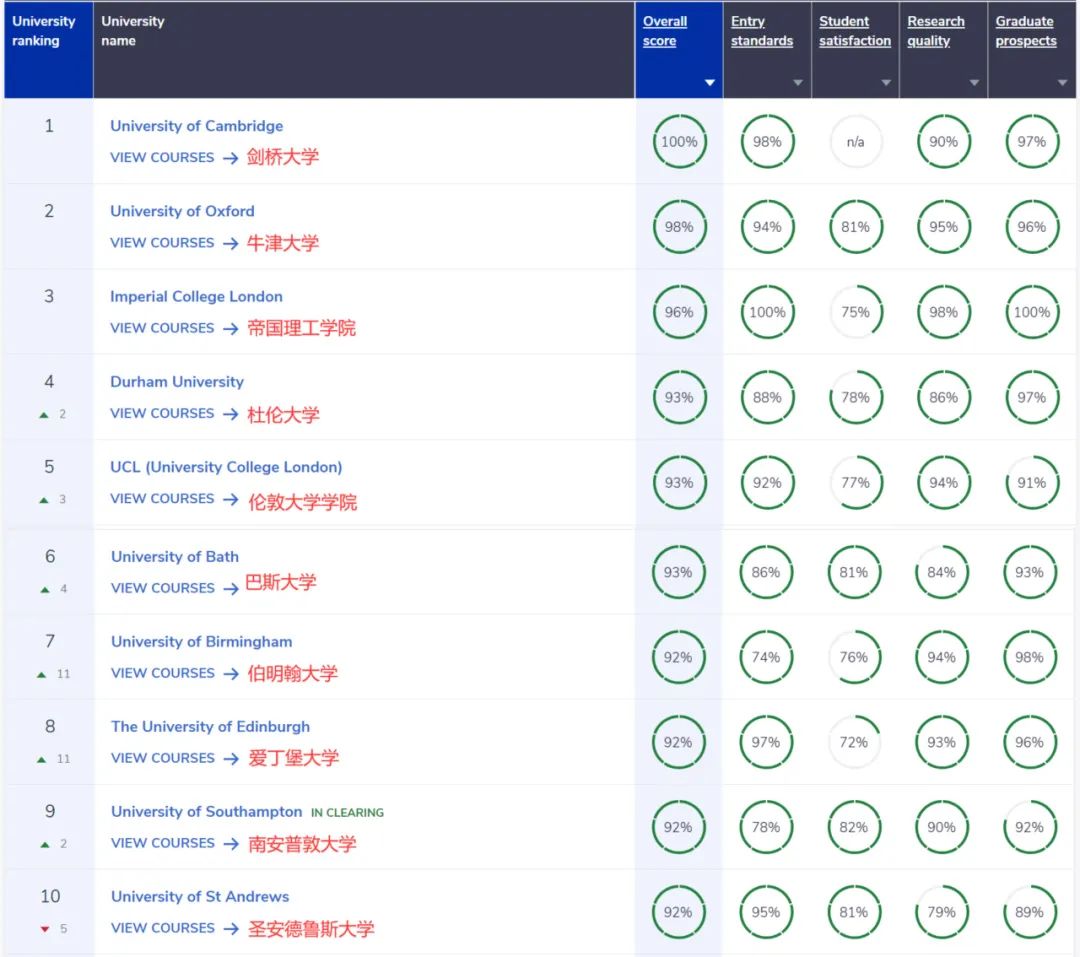Open the University of Oxford link
The height and width of the screenshot is (957, 1080).
point(183,212)
